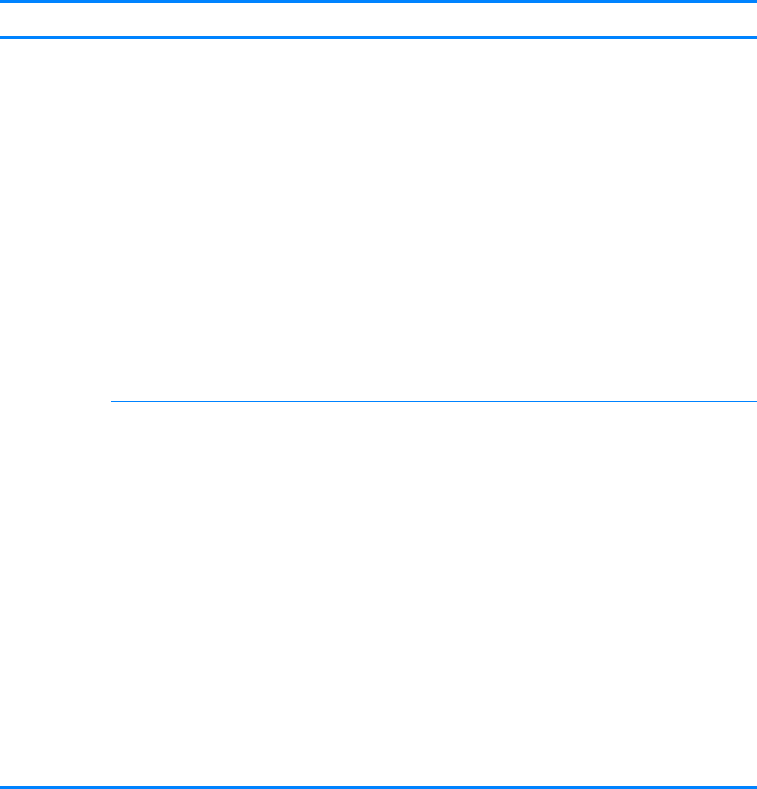This screenshot has width=757, height=789.
Task: Click the center of the white header strip
Action: click(x=378, y=20)
